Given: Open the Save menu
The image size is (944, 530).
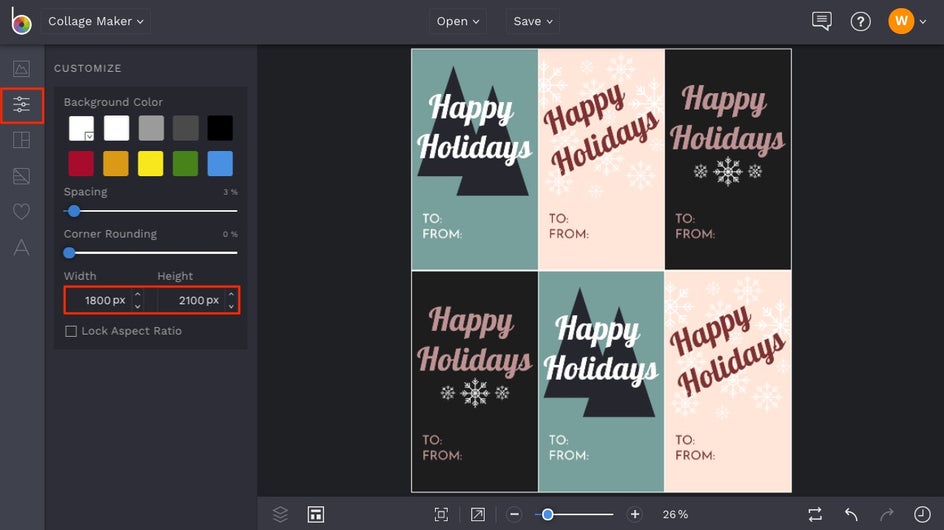Looking at the screenshot, I should 533,21.
